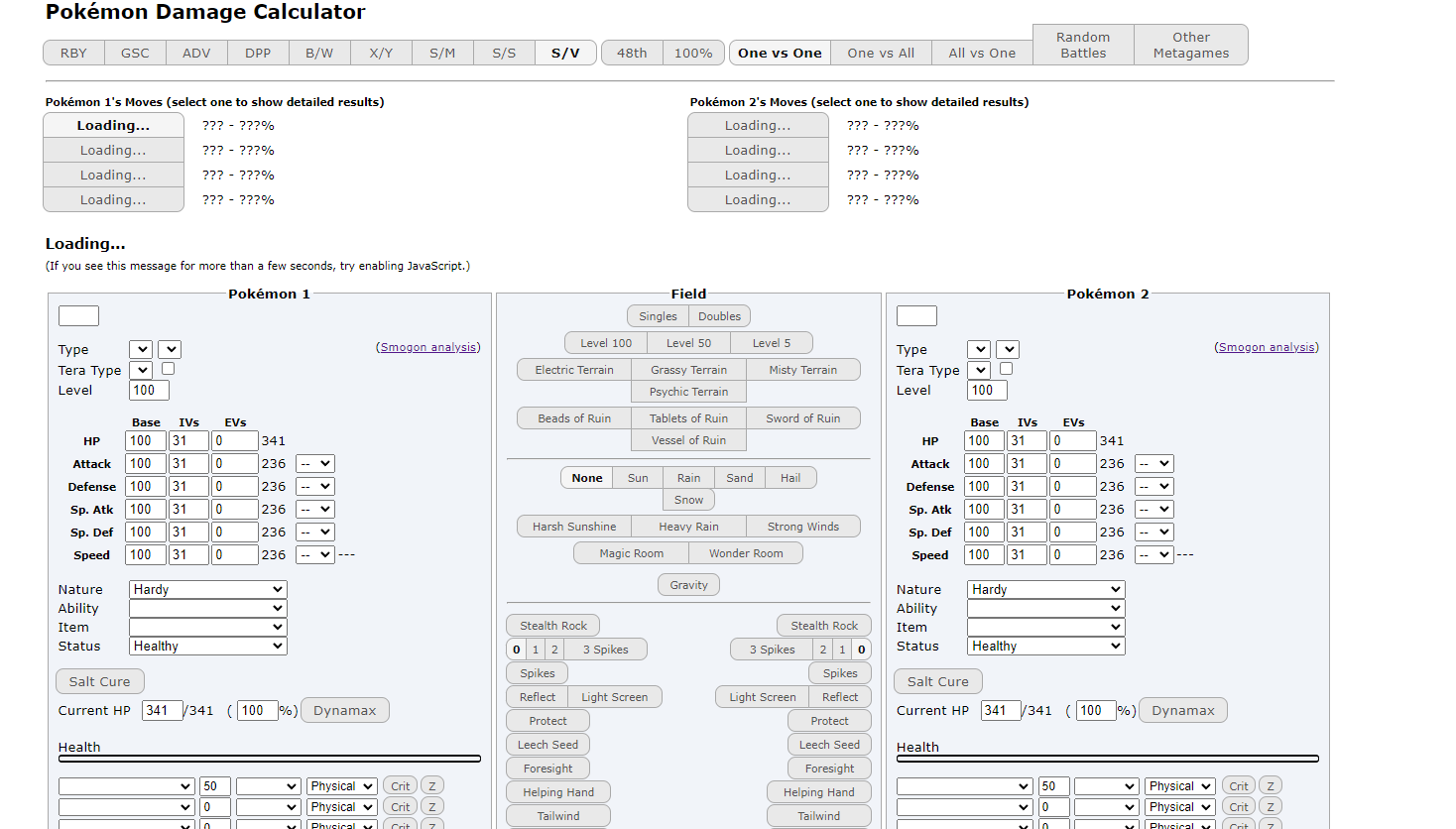Open Pokémon 1 Tera Type dropdown
Screen dimensions: 1456x829
point(140,370)
